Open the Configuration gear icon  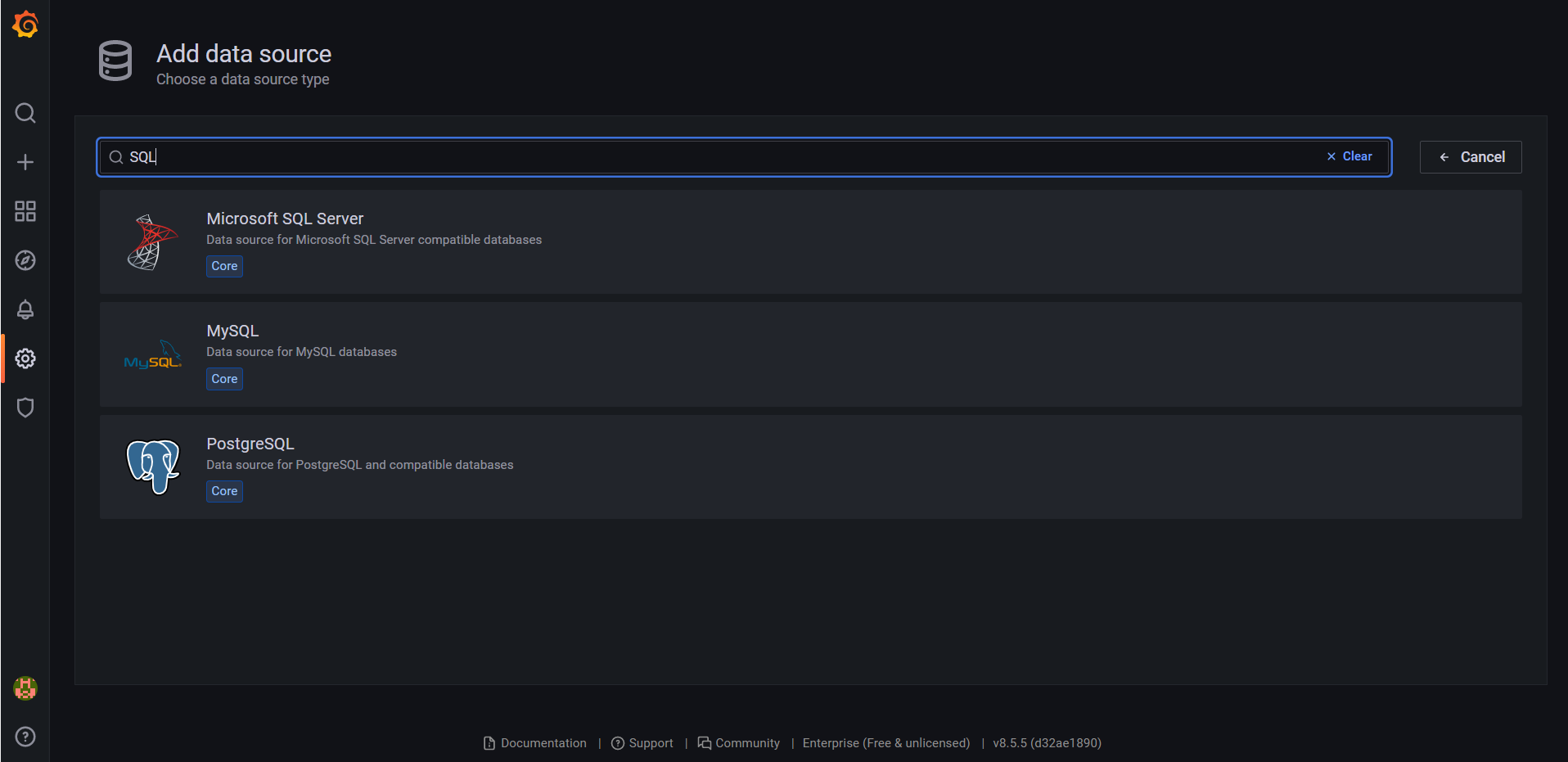coord(25,358)
